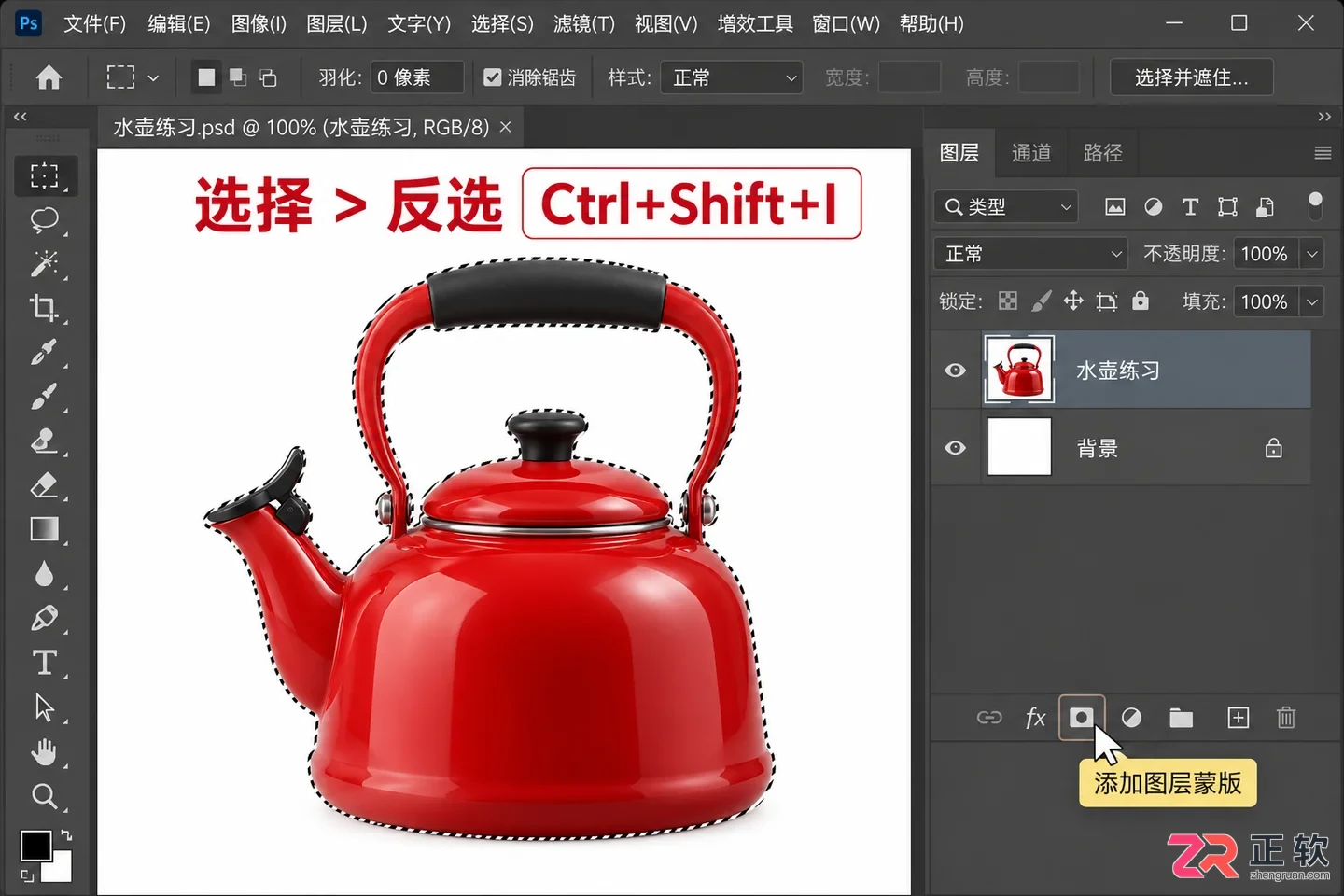Open the marquee tool preset picker arrow

(153, 78)
